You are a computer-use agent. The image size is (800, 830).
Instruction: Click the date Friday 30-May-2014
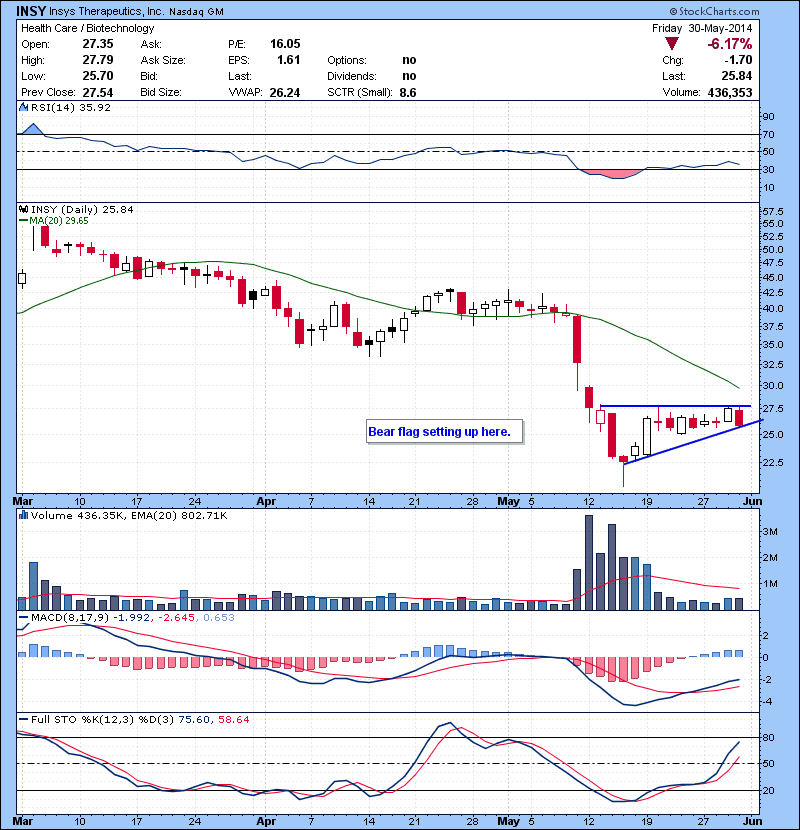[702, 29]
